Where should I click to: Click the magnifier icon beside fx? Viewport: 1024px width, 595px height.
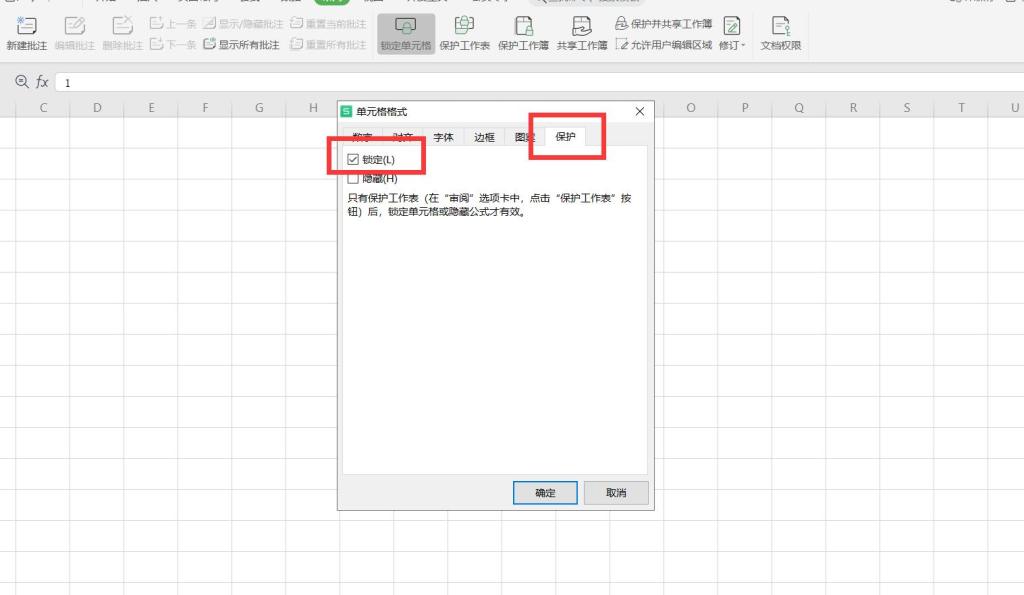click(x=21, y=82)
